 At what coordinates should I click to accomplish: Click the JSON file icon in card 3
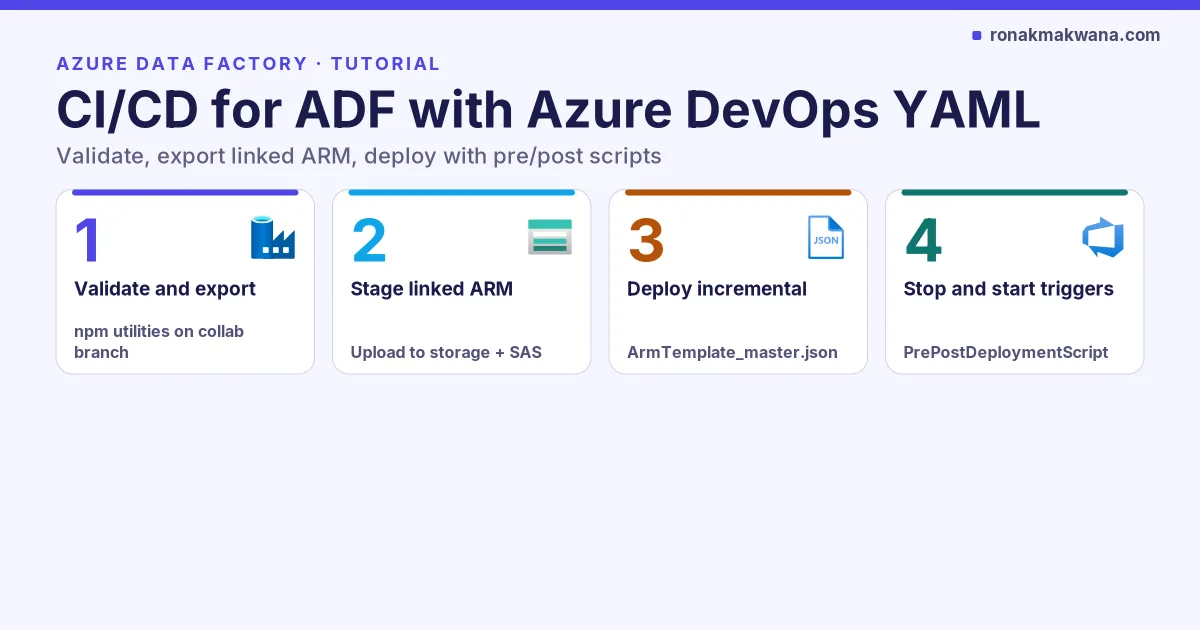pyautogui.click(x=826, y=238)
